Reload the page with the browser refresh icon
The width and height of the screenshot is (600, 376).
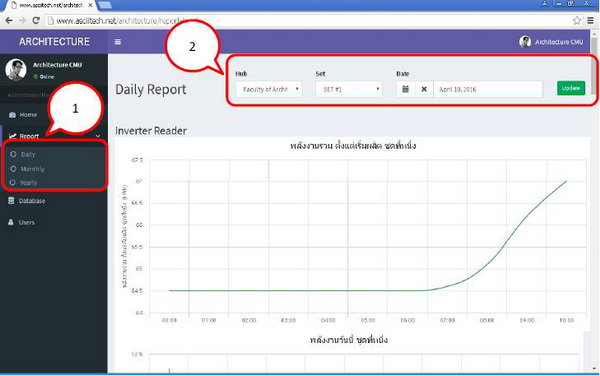click(36, 20)
